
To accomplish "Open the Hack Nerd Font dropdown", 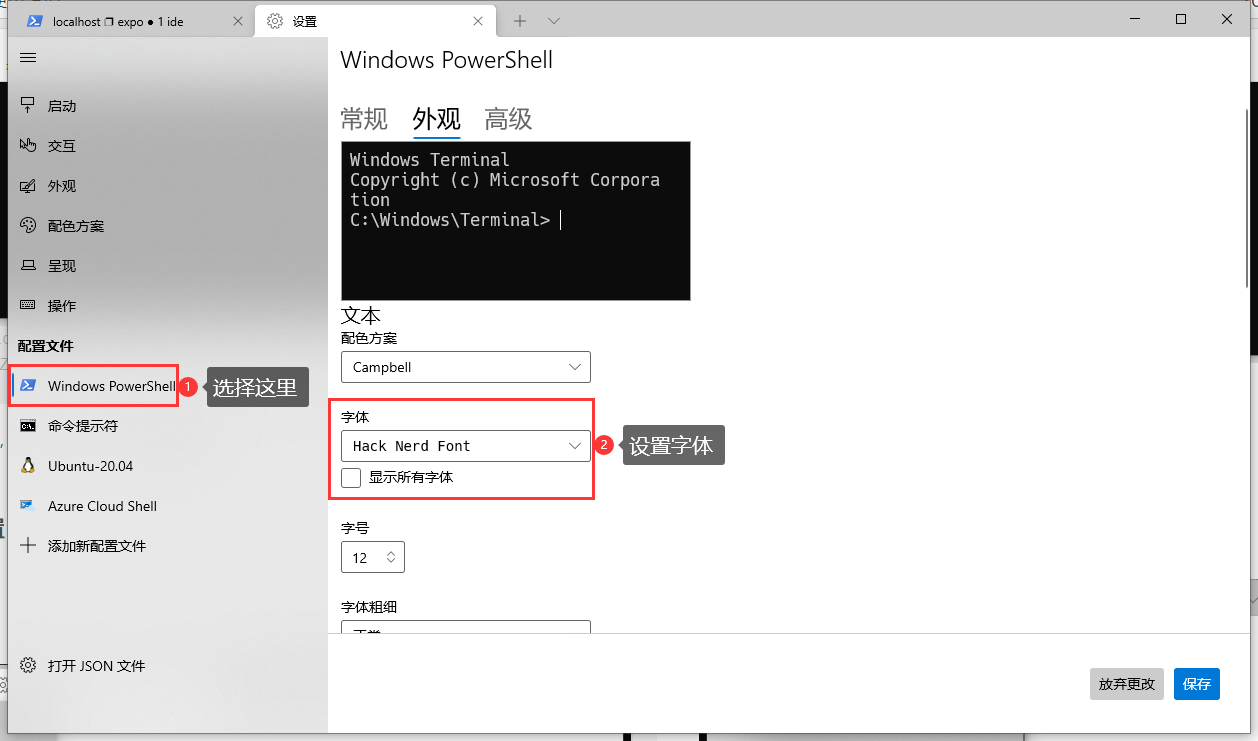I will click(466, 446).
